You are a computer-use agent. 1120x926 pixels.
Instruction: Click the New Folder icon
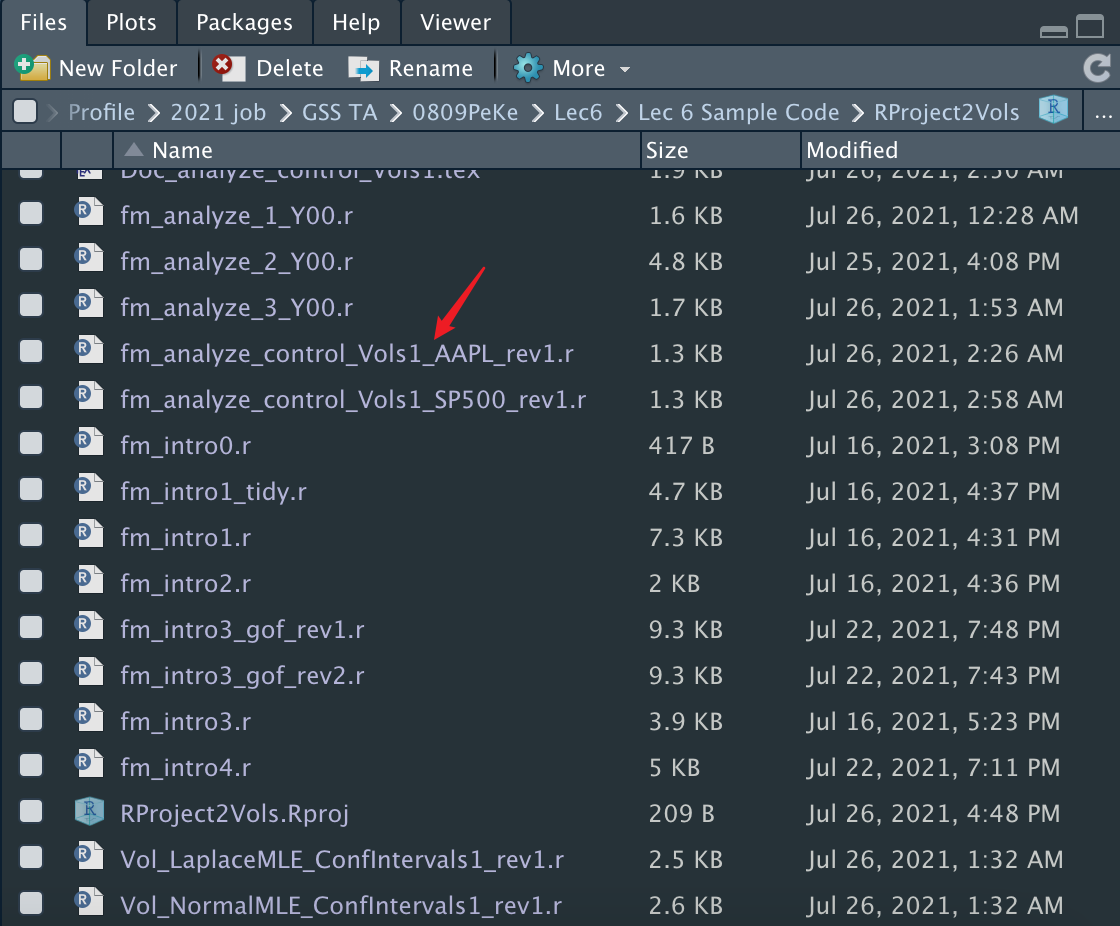click(x=32, y=68)
